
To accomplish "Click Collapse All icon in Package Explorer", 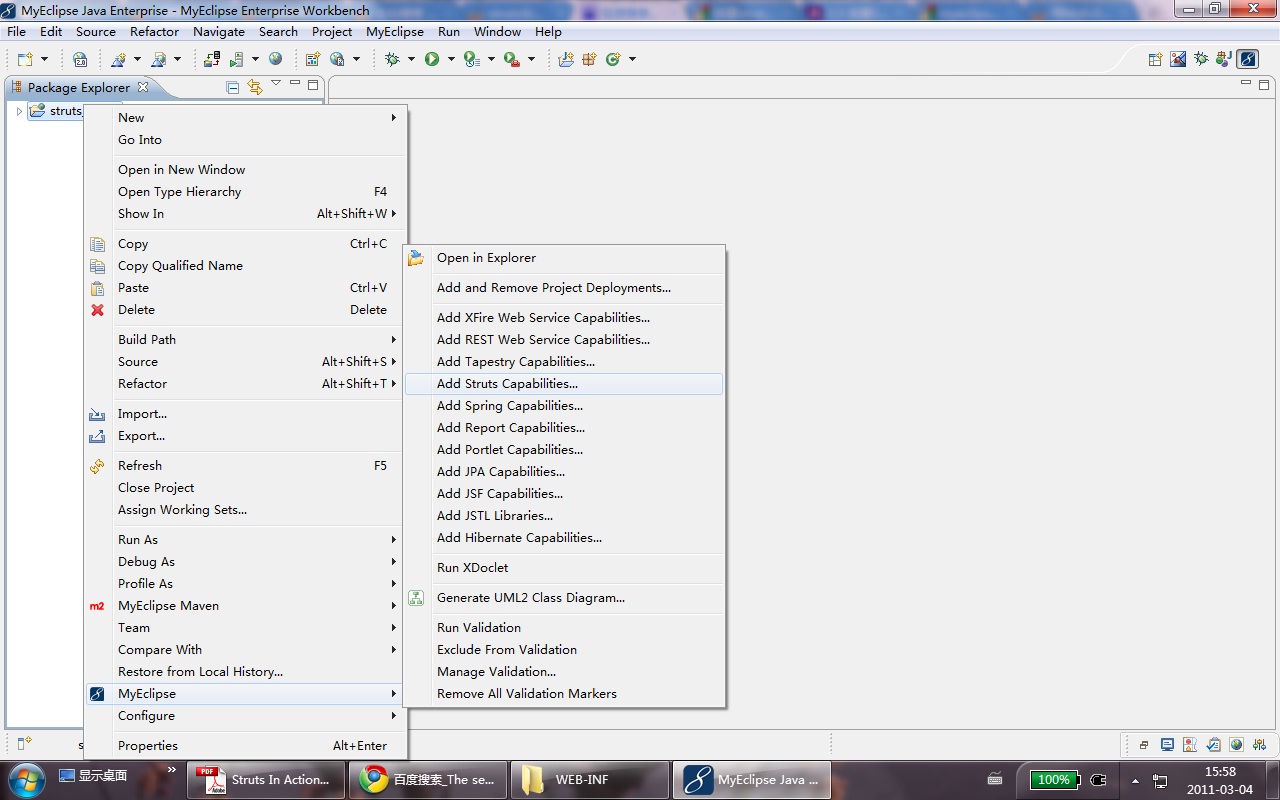I will [233, 87].
